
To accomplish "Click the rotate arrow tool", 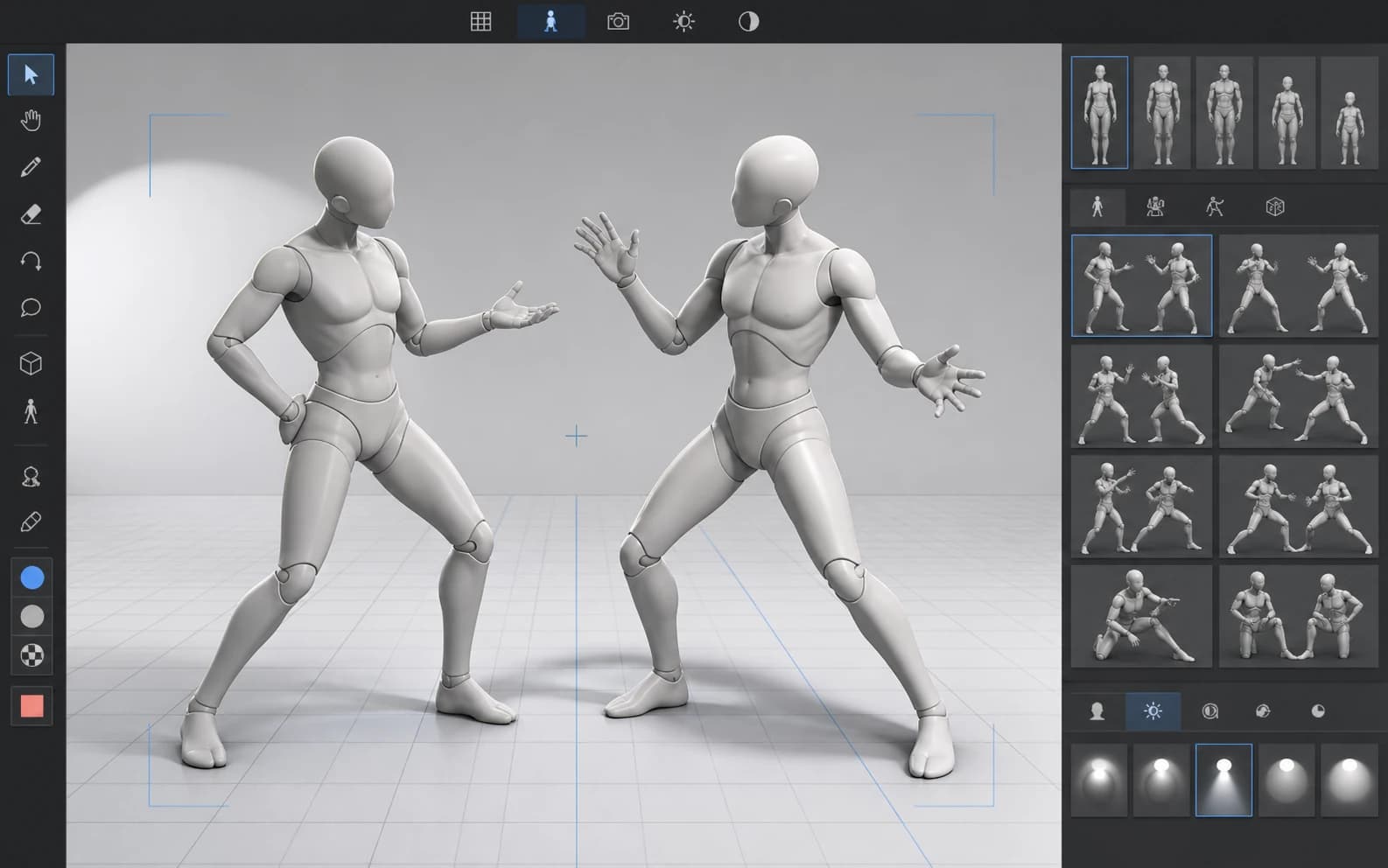I will coord(31,261).
